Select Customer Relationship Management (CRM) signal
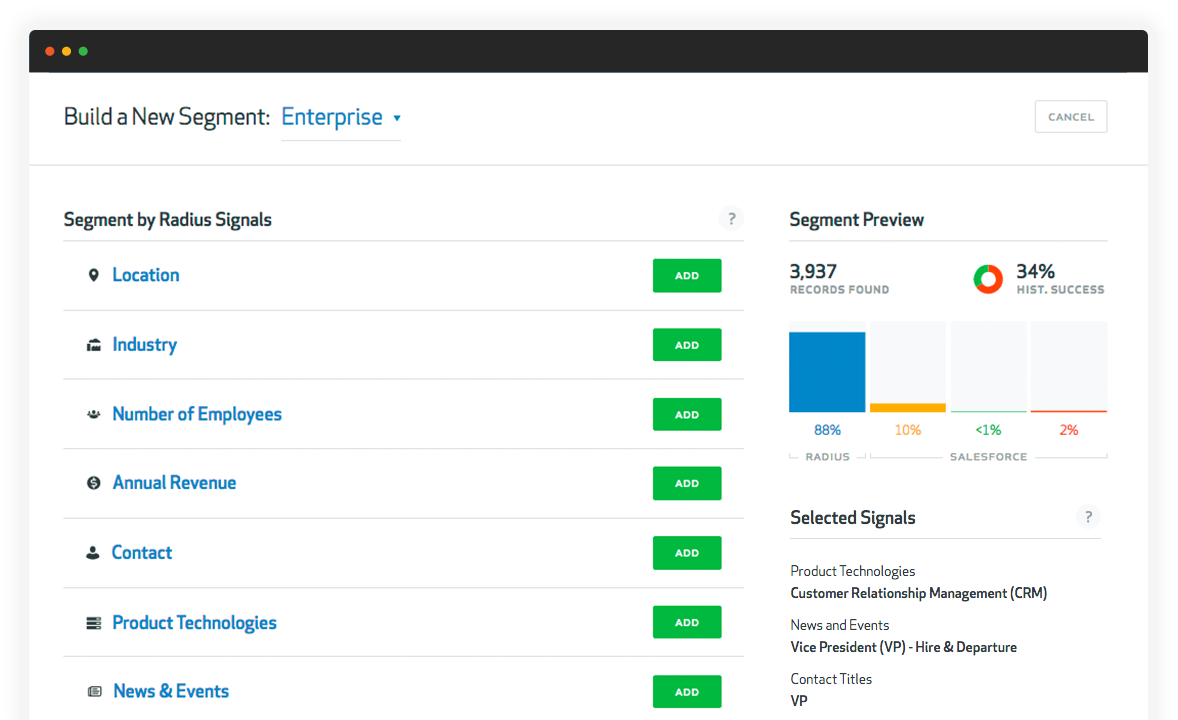 click(918, 594)
